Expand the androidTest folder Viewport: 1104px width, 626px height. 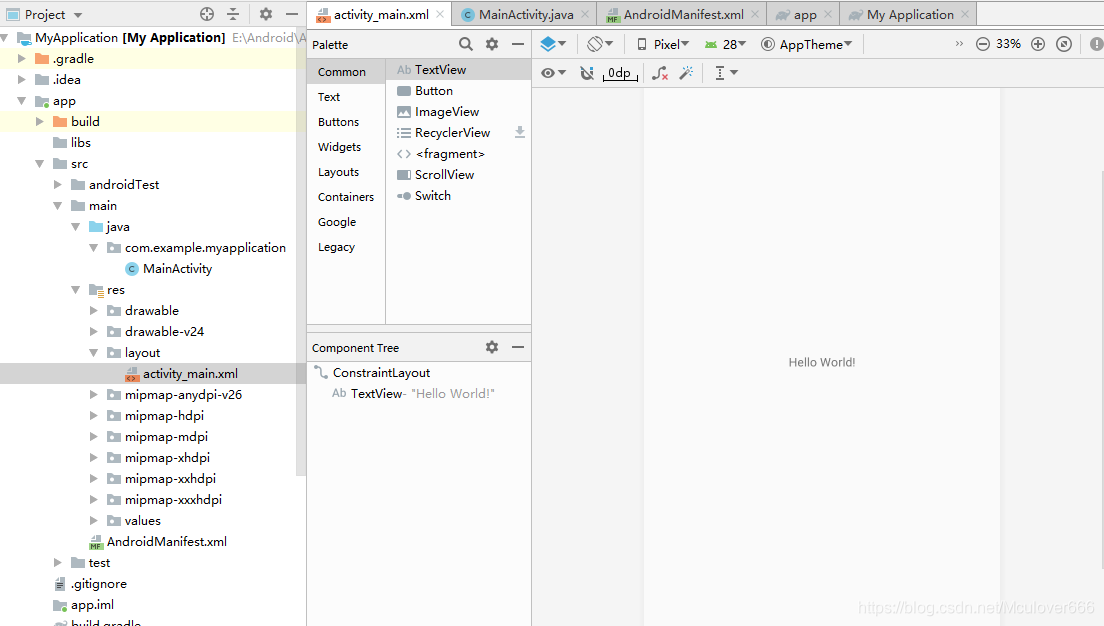click(x=58, y=184)
